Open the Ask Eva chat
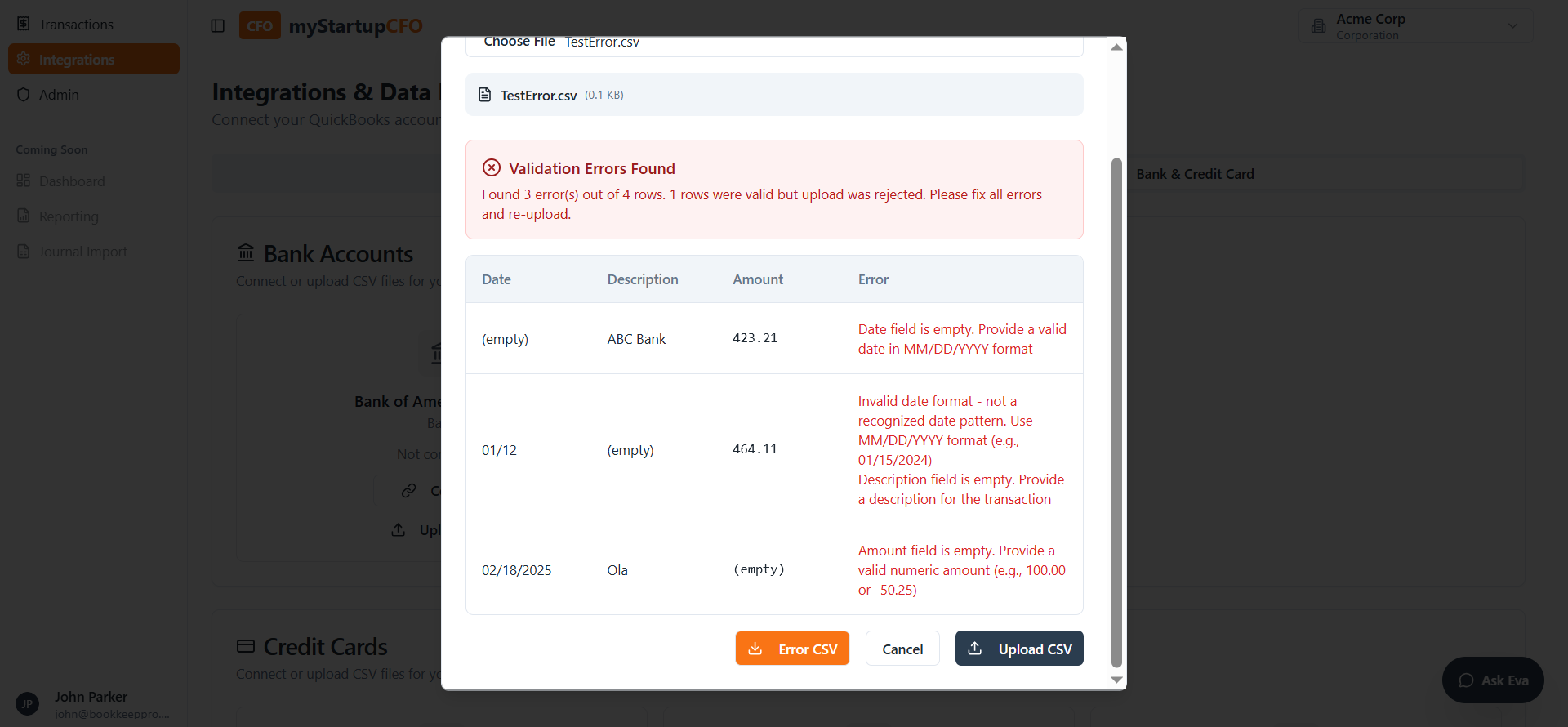 [x=1492, y=680]
